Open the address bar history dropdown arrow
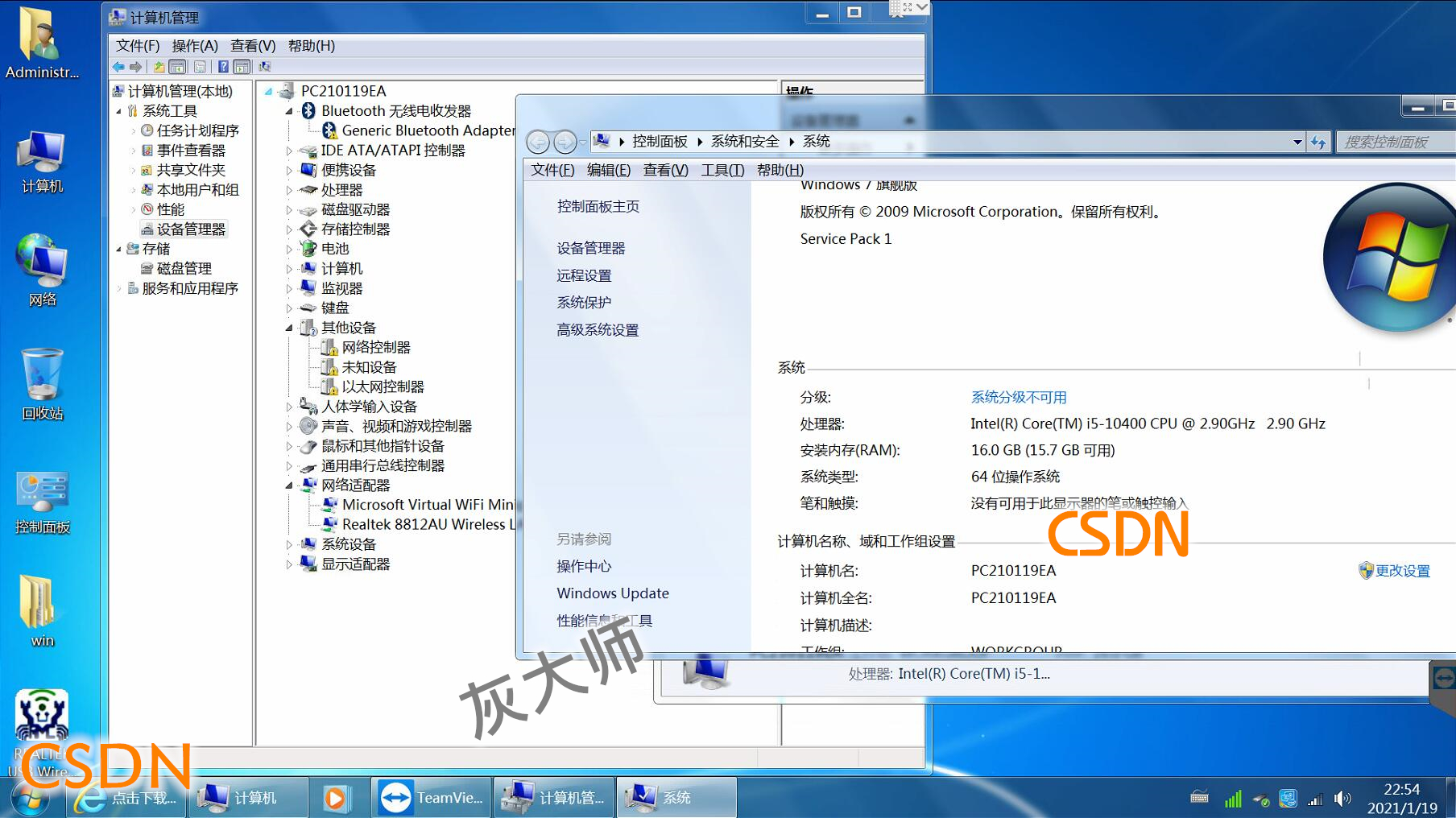Image resolution: width=1456 pixels, height=818 pixels. (1297, 143)
